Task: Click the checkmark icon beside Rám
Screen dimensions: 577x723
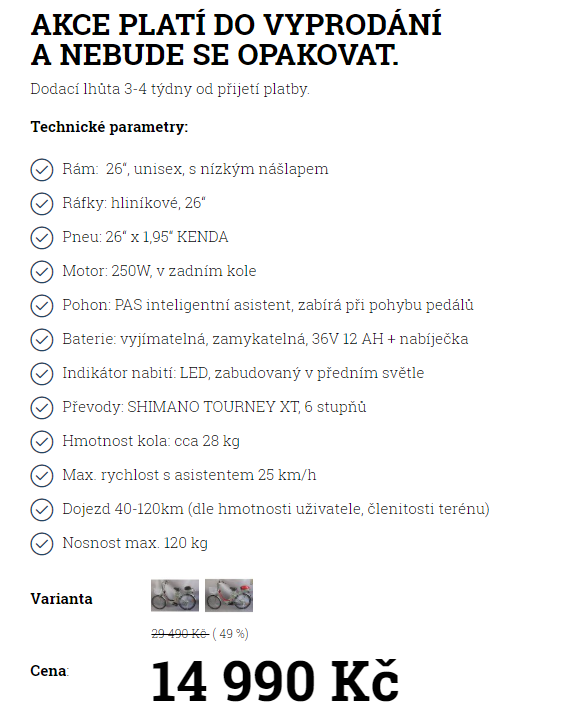Action: (x=42, y=170)
